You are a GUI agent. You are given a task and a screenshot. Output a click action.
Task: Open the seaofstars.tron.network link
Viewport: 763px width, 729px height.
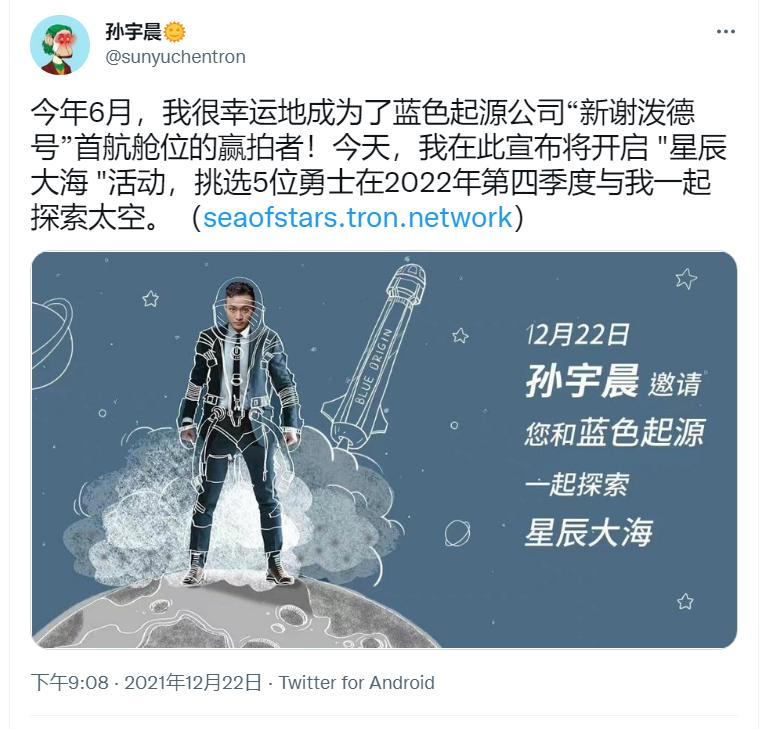[358, 217]
